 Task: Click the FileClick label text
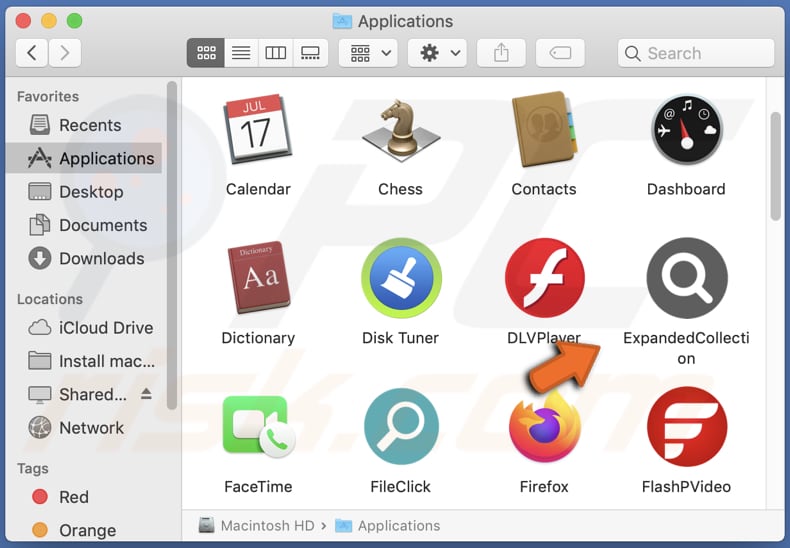click(401, 487)
